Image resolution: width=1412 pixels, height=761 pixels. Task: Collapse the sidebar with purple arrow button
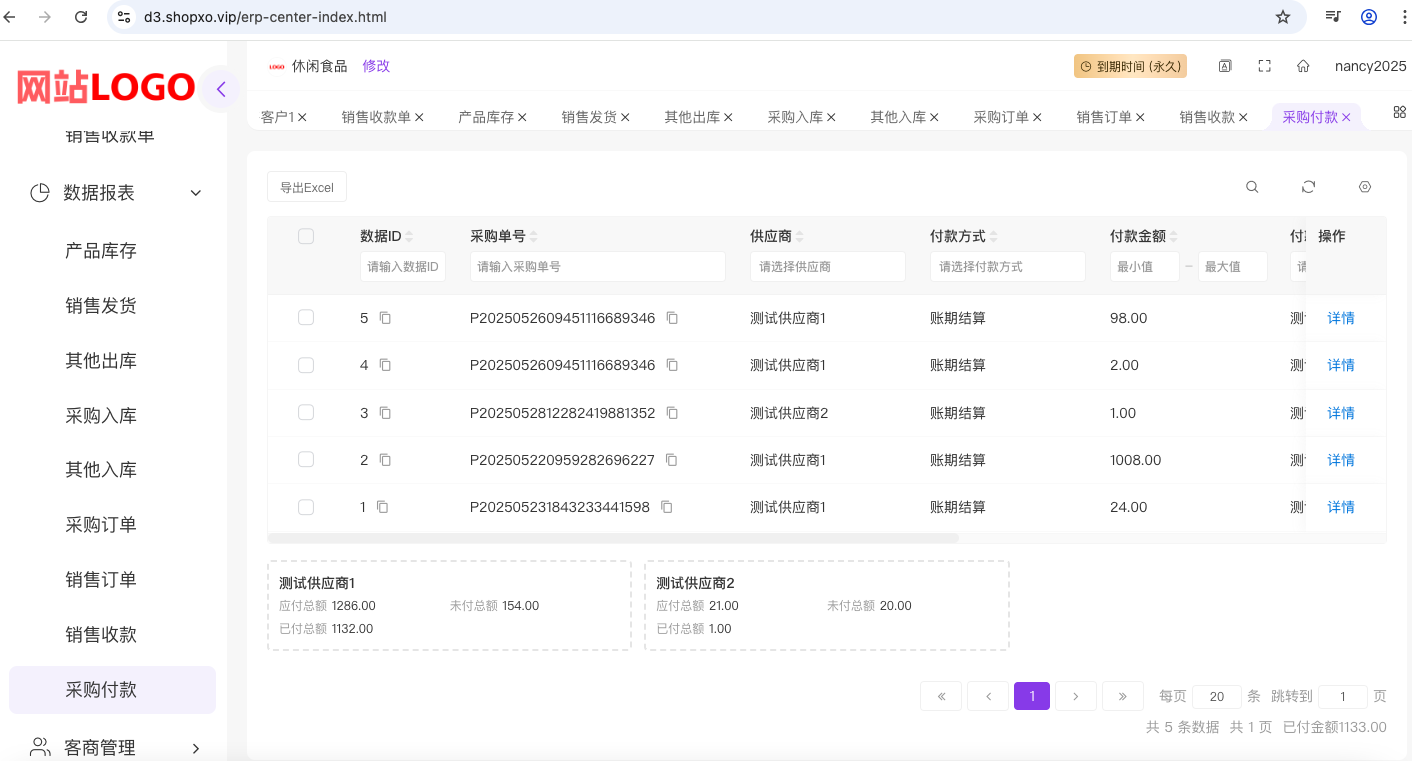[221, 89]
